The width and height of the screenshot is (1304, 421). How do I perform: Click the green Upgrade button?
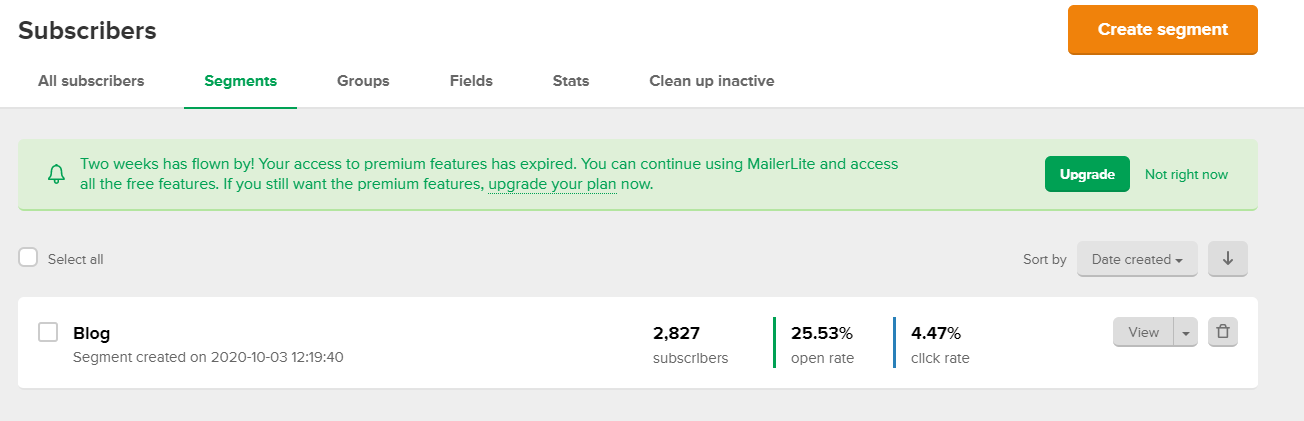tap(1087, 174)
